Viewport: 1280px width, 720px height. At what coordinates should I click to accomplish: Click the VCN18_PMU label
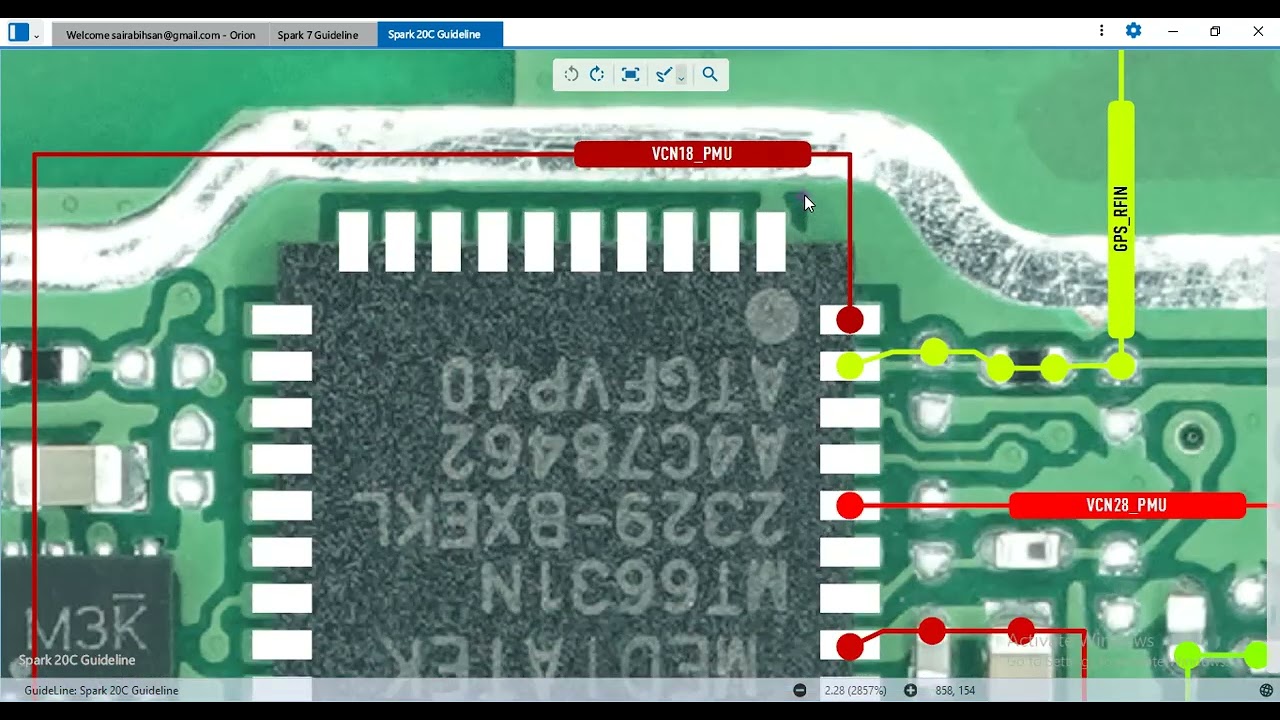pyautogui.click(x=692, y=154)
